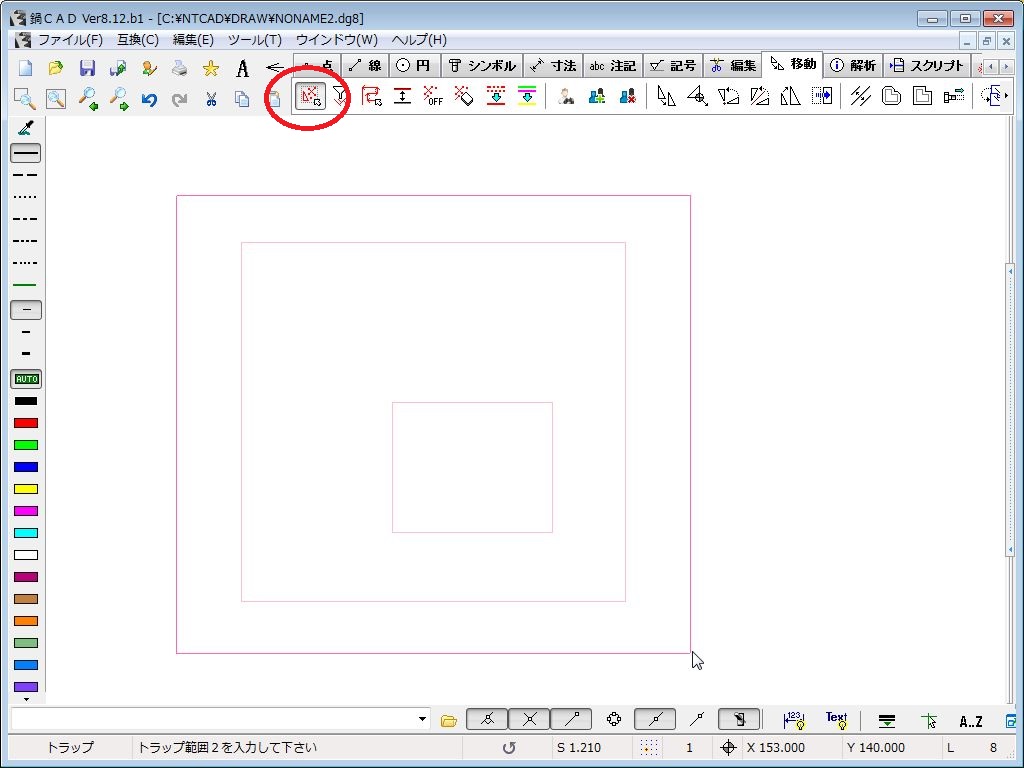Copy selection with copy icon
Viewport: 1024px width, 768px height.
pos(242,99)
